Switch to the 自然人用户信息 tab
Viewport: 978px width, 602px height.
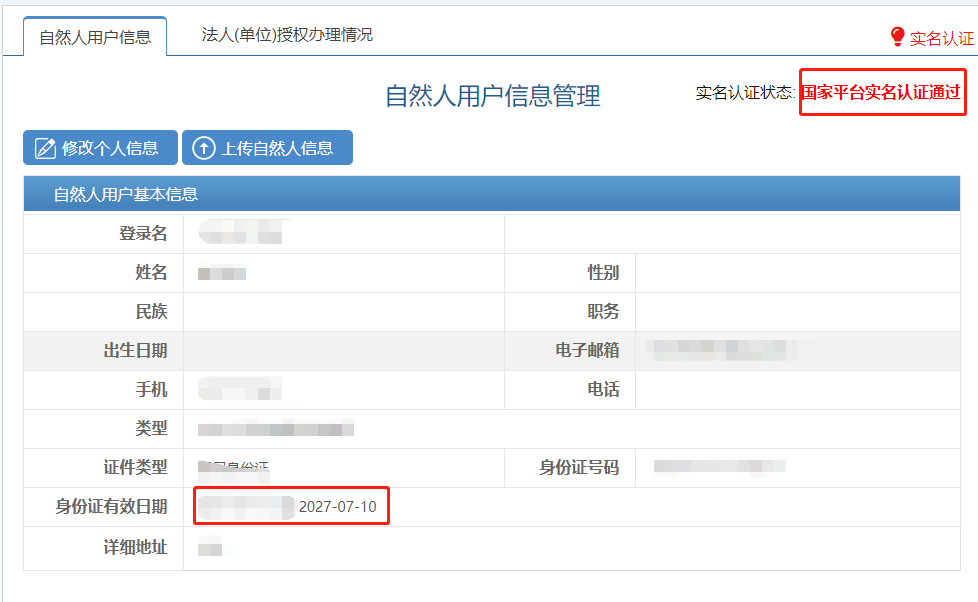(95, 37)
